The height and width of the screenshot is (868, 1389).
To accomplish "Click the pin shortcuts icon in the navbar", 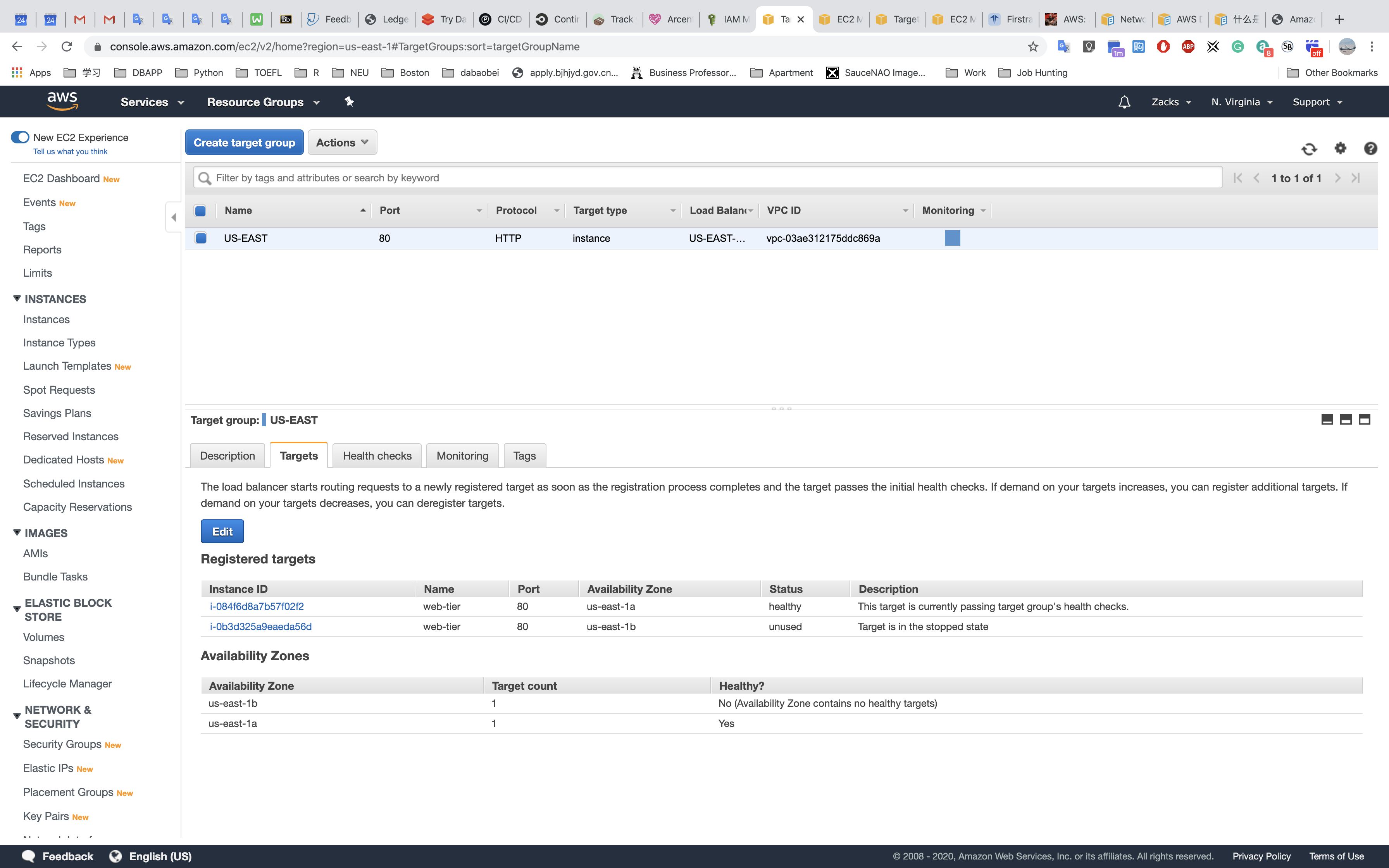I will pos(349,102).
